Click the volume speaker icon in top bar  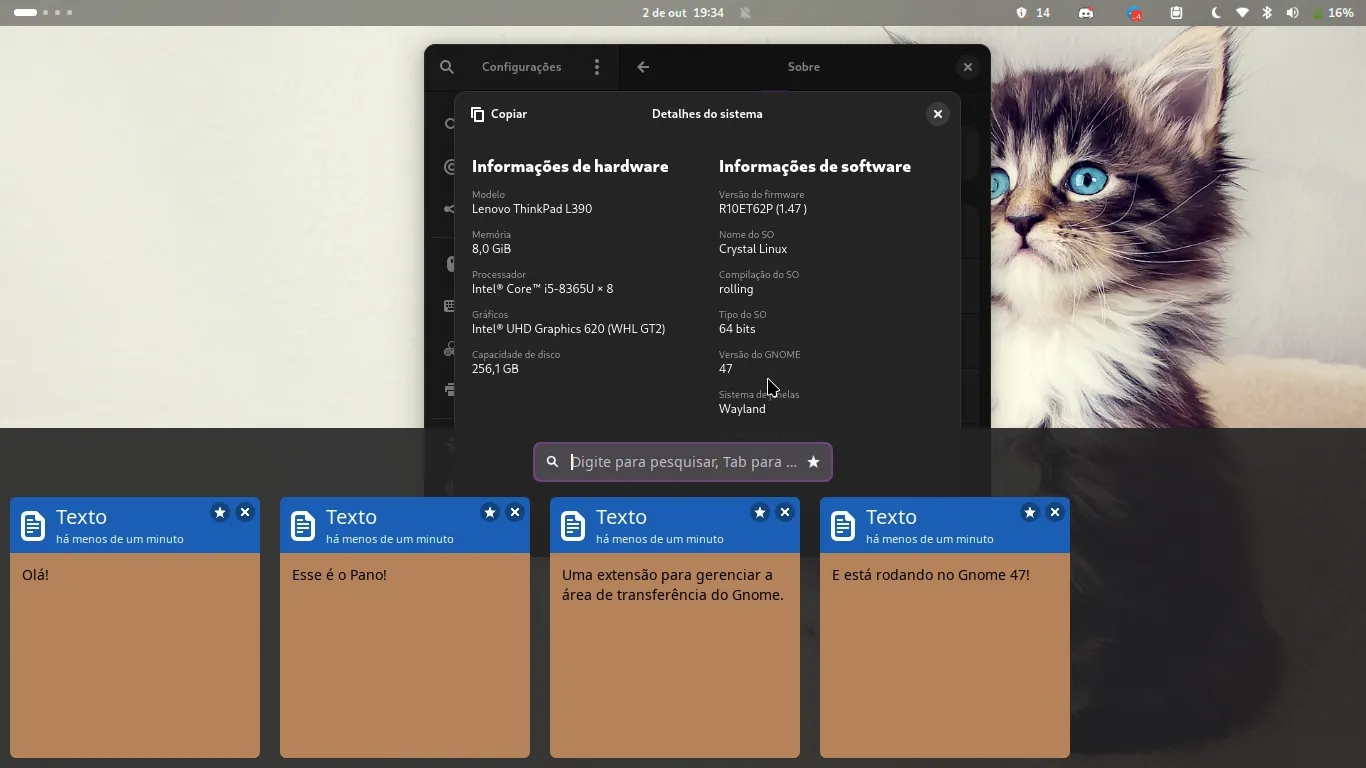[1293, 13]
